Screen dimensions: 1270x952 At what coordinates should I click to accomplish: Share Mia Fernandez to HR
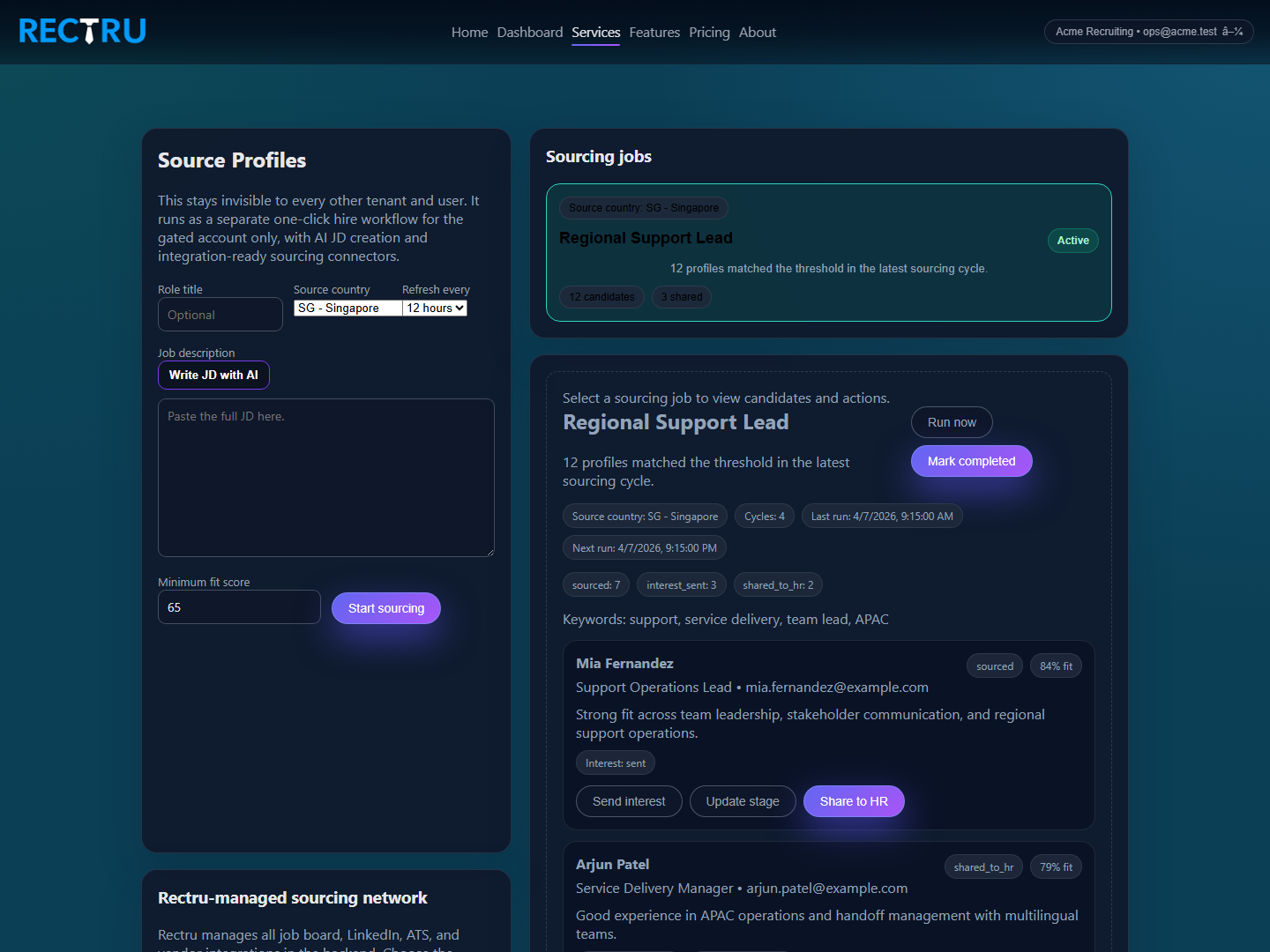(x=854, y=800)
